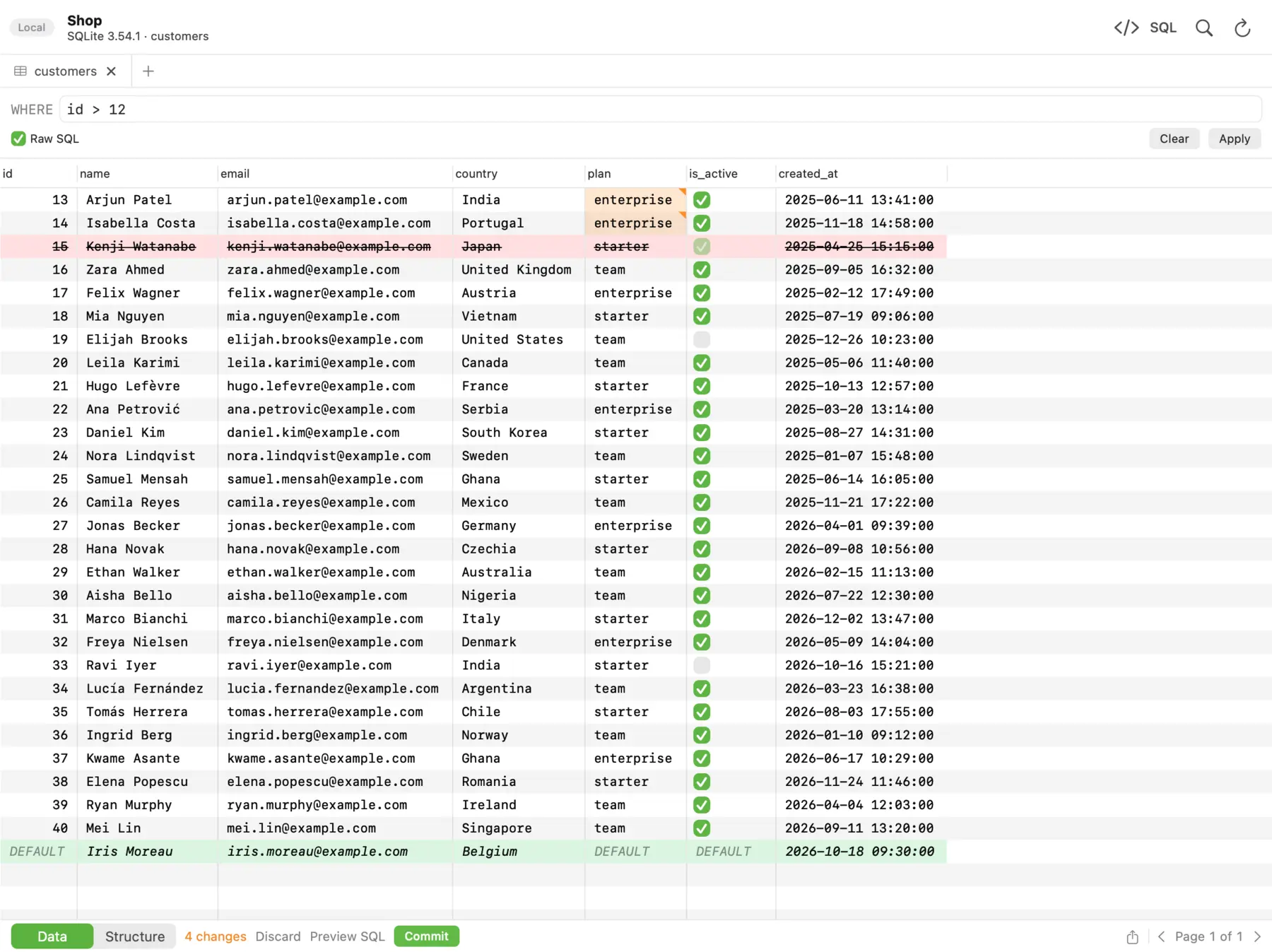This screenshot has width=1272, height=952.
Task: Go to the next page arrow
Action: click(x=1257, y=936)
